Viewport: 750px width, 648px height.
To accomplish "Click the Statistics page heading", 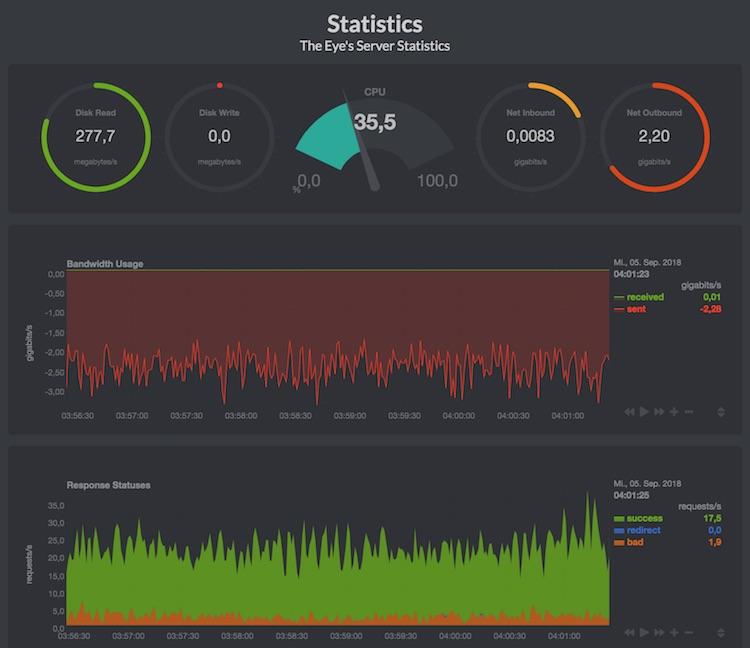I will tap(375, 24).
